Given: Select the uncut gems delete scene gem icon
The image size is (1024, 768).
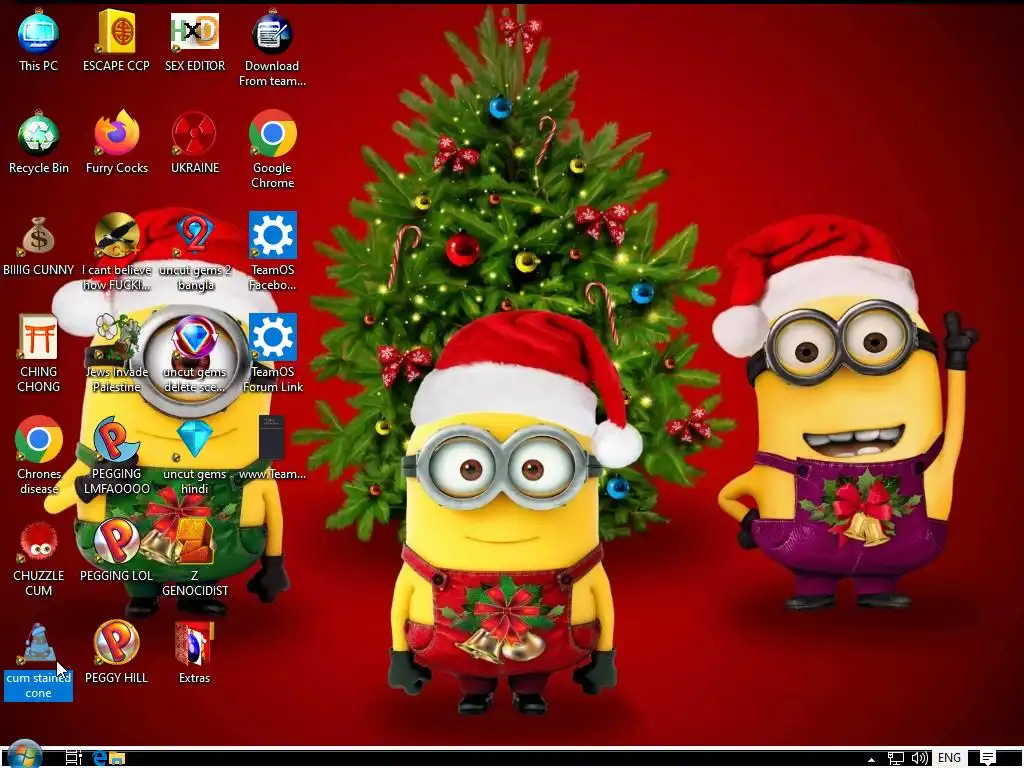Looking at the screenshot, I should [x=195, y=338].
